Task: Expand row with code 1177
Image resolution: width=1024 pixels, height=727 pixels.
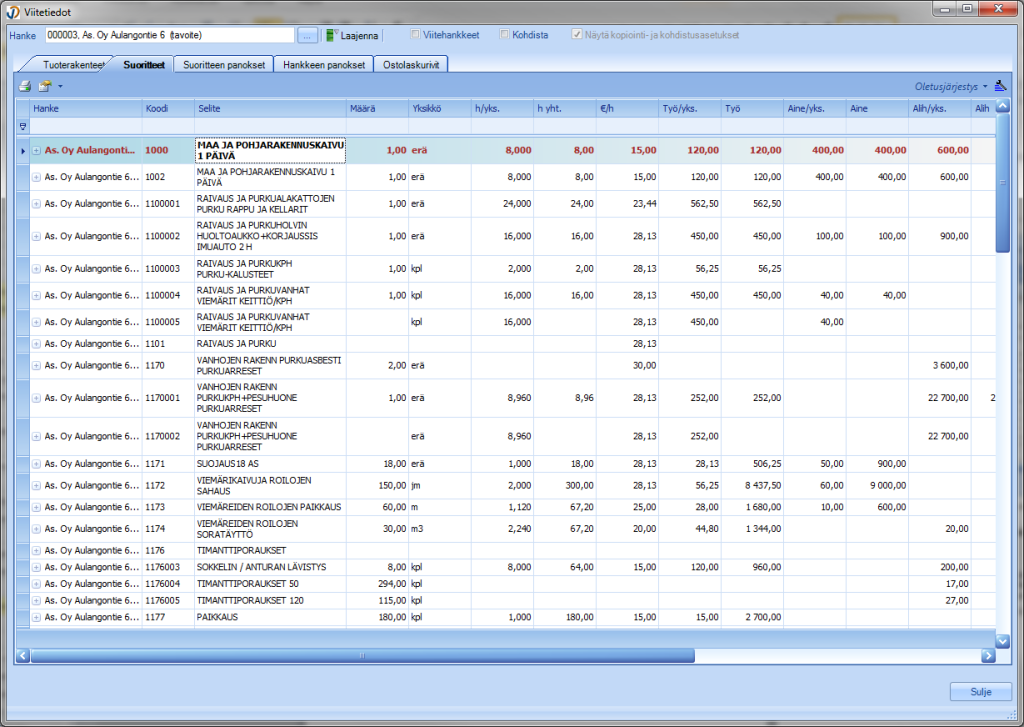Action: (x=37, y=617)
